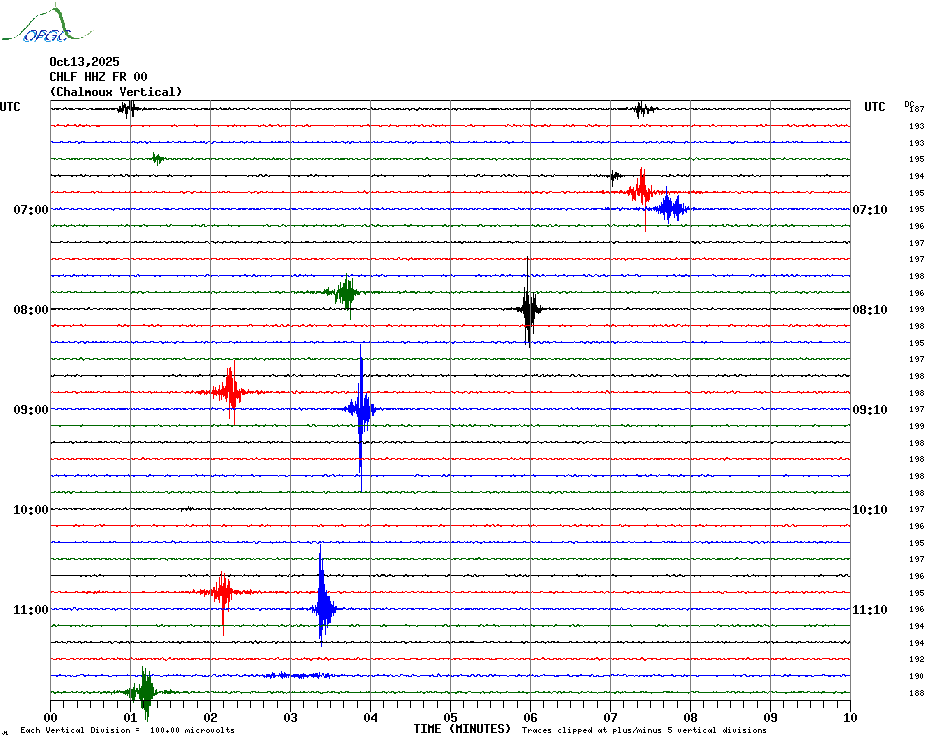
Task: Click the large black event on 08:00 trace
Action: tap(528, 308)
